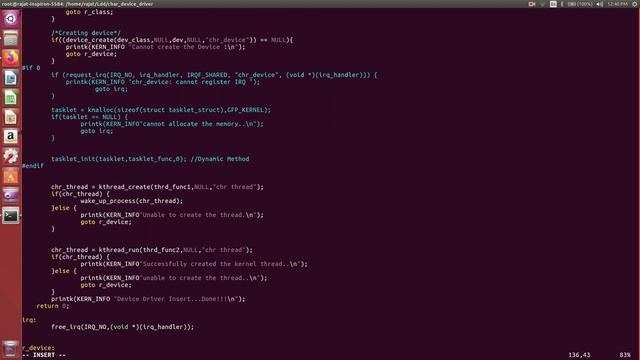Screen dimensions: 640x360
Task: Click 'goto r_class;' statement
Action: (89, 12)
